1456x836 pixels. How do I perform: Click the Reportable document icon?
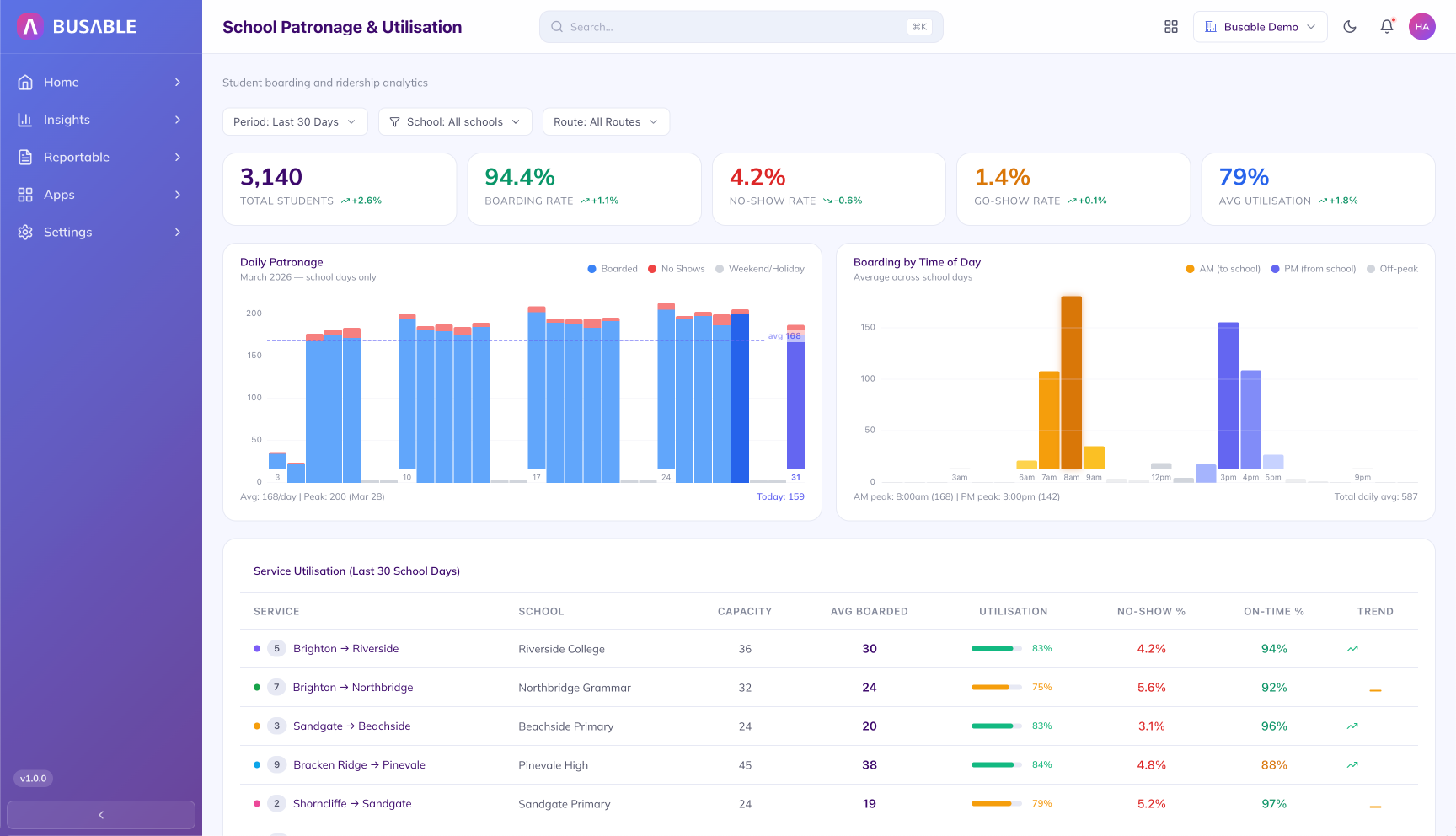[25, 158]
